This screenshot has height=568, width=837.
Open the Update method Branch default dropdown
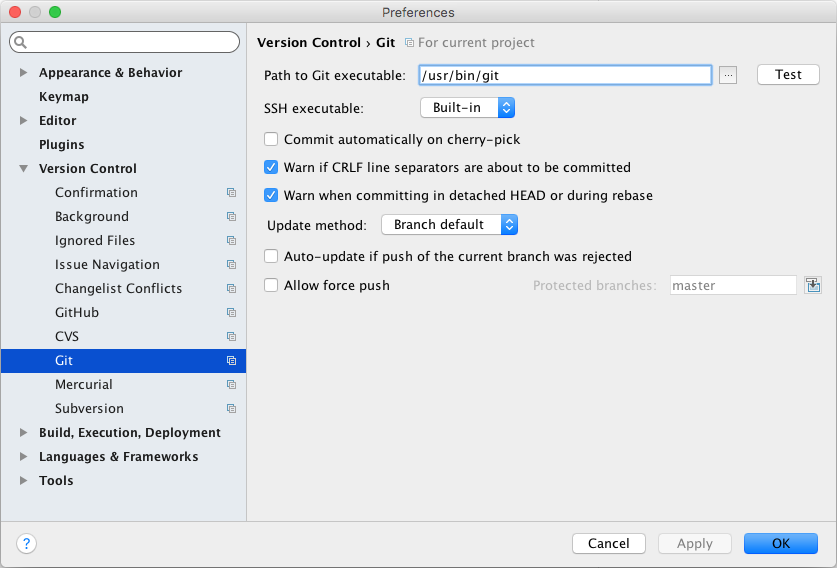[x=449, y=225]
